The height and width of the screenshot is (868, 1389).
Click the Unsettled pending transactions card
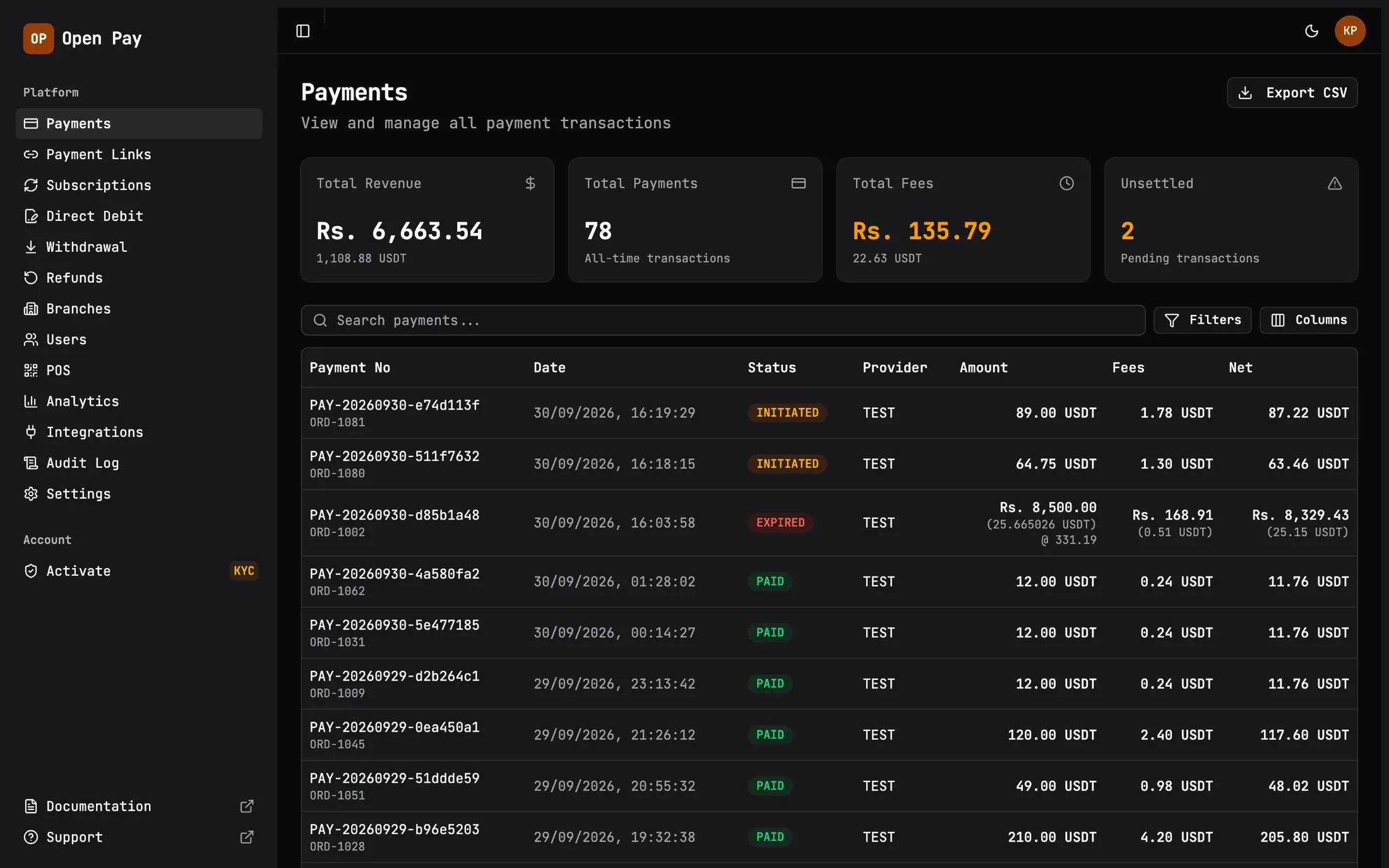pos(1231,220)
